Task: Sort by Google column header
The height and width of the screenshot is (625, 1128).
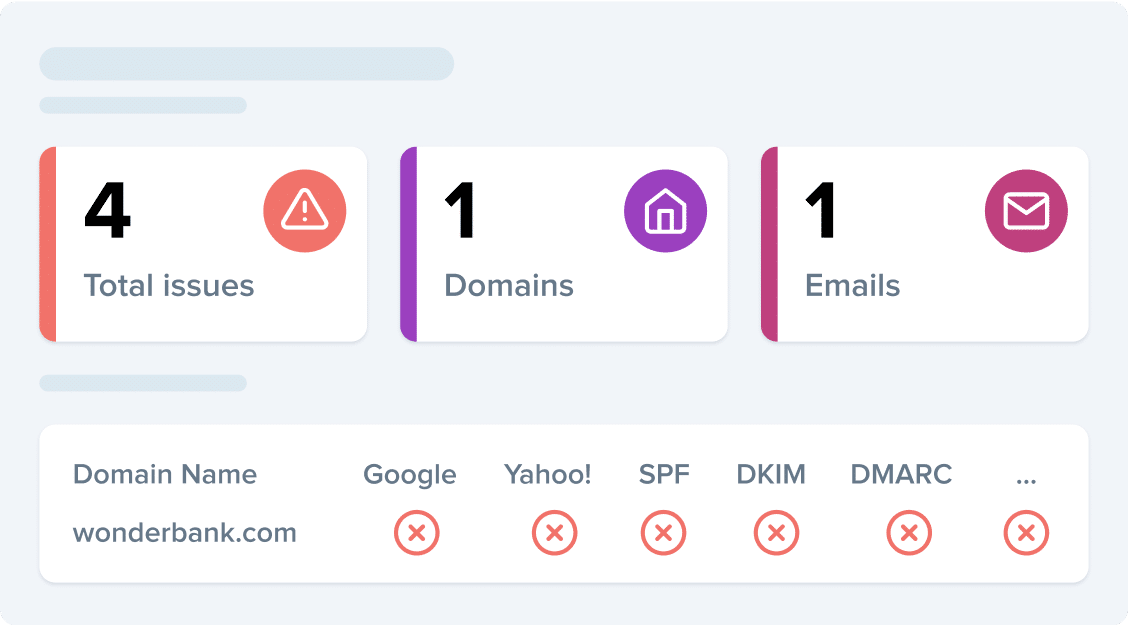Action: (x=409, y=475)
